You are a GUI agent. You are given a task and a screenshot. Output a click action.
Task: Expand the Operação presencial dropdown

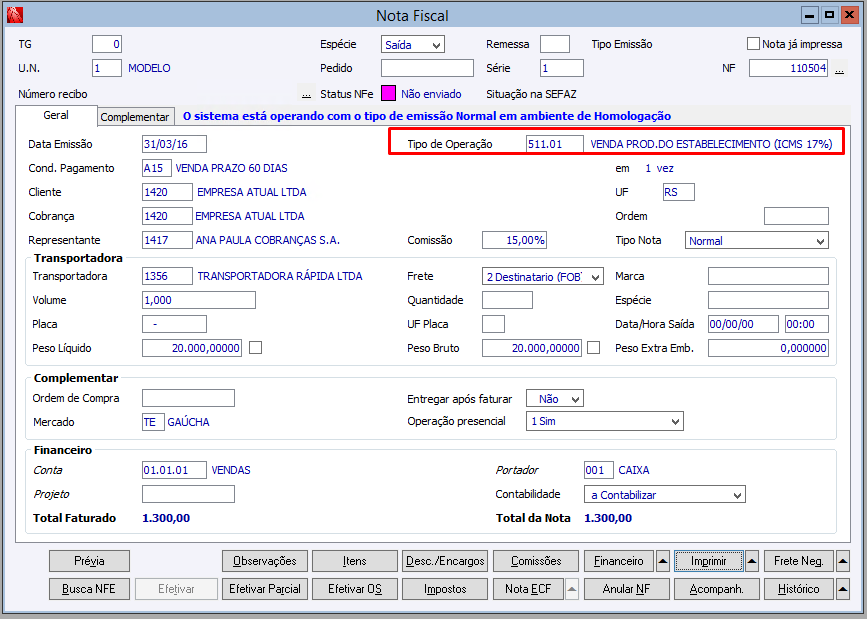pos(605,421)
